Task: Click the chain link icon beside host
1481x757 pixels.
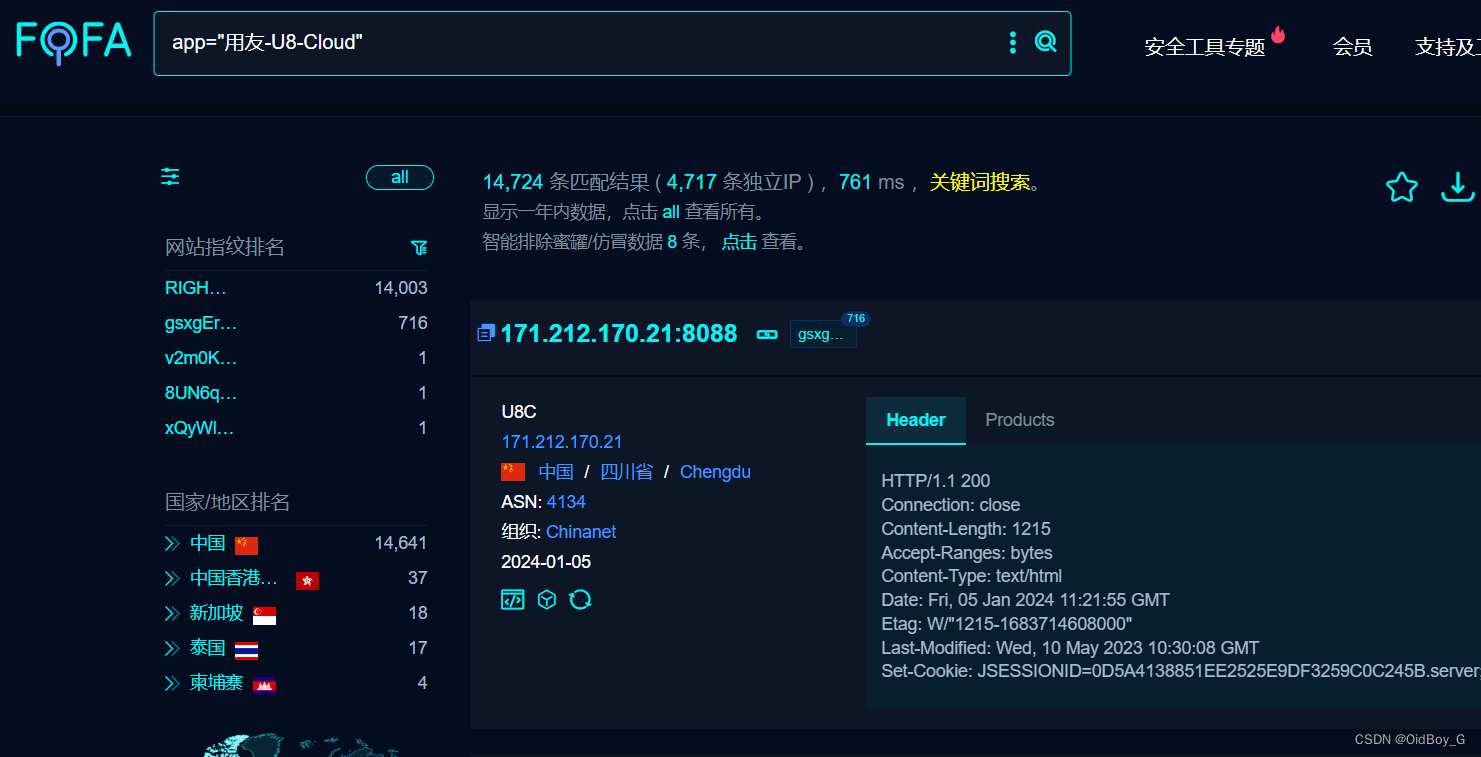Action: (767, 334)
